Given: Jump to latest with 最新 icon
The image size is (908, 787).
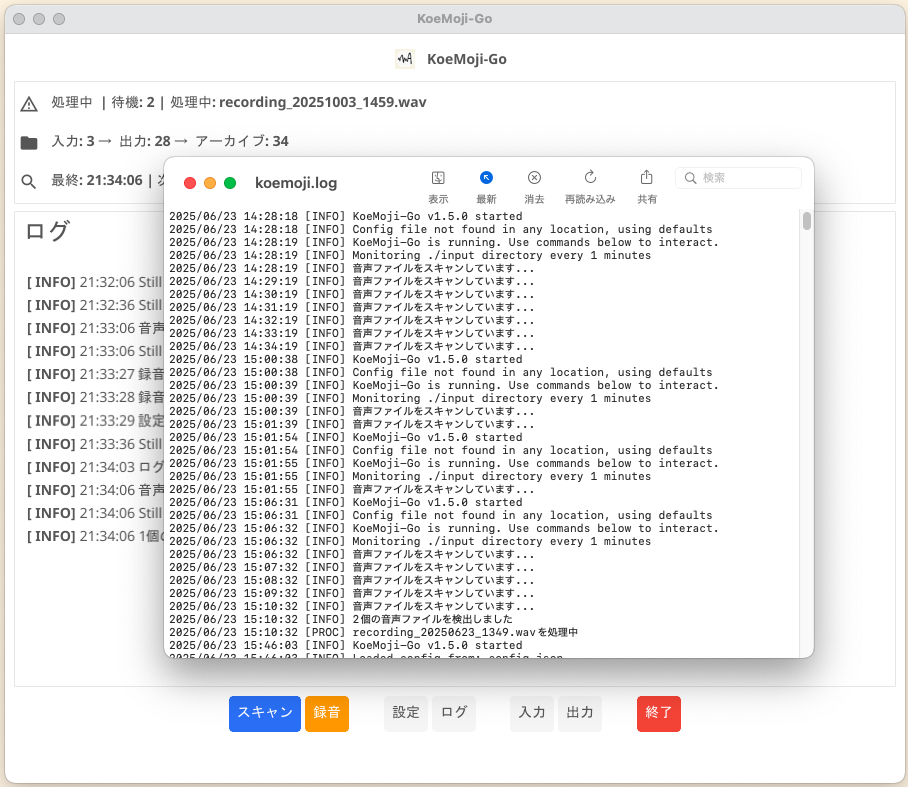Looking at the screenshot, I should pyautogui.click(x=486, y=178).
